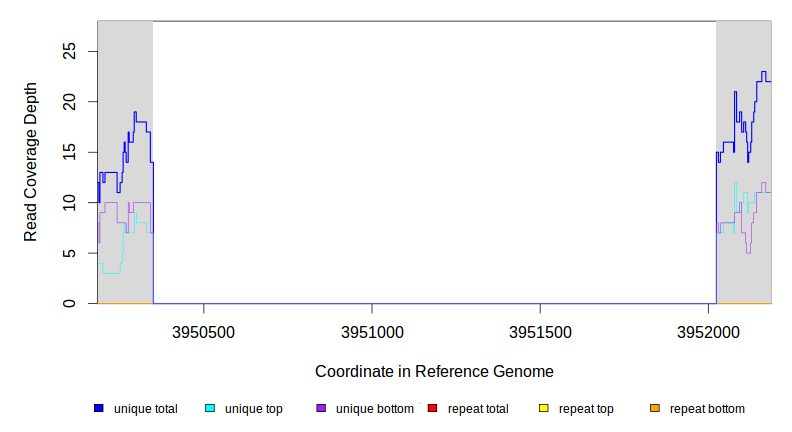Click the 3952000 x-axis tick label
This screenshot has height=432, width=792.
pos(708,330)
